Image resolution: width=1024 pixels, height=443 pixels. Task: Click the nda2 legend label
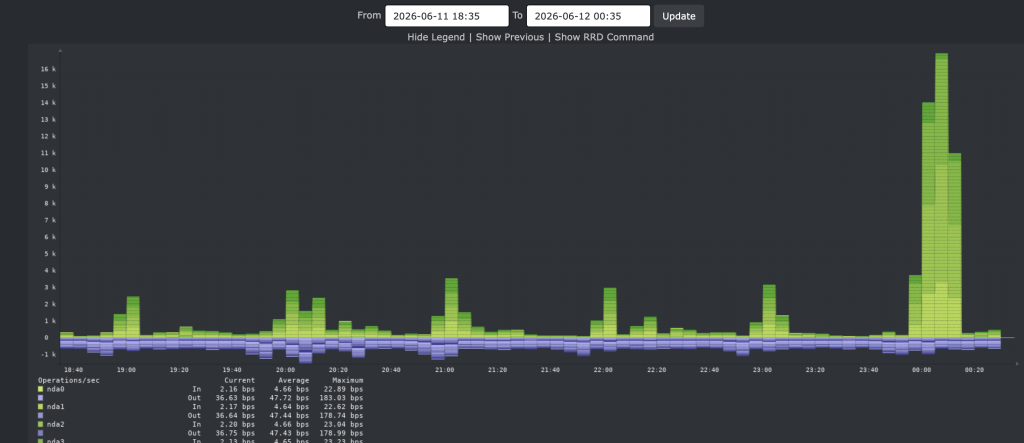click(56, 424)
